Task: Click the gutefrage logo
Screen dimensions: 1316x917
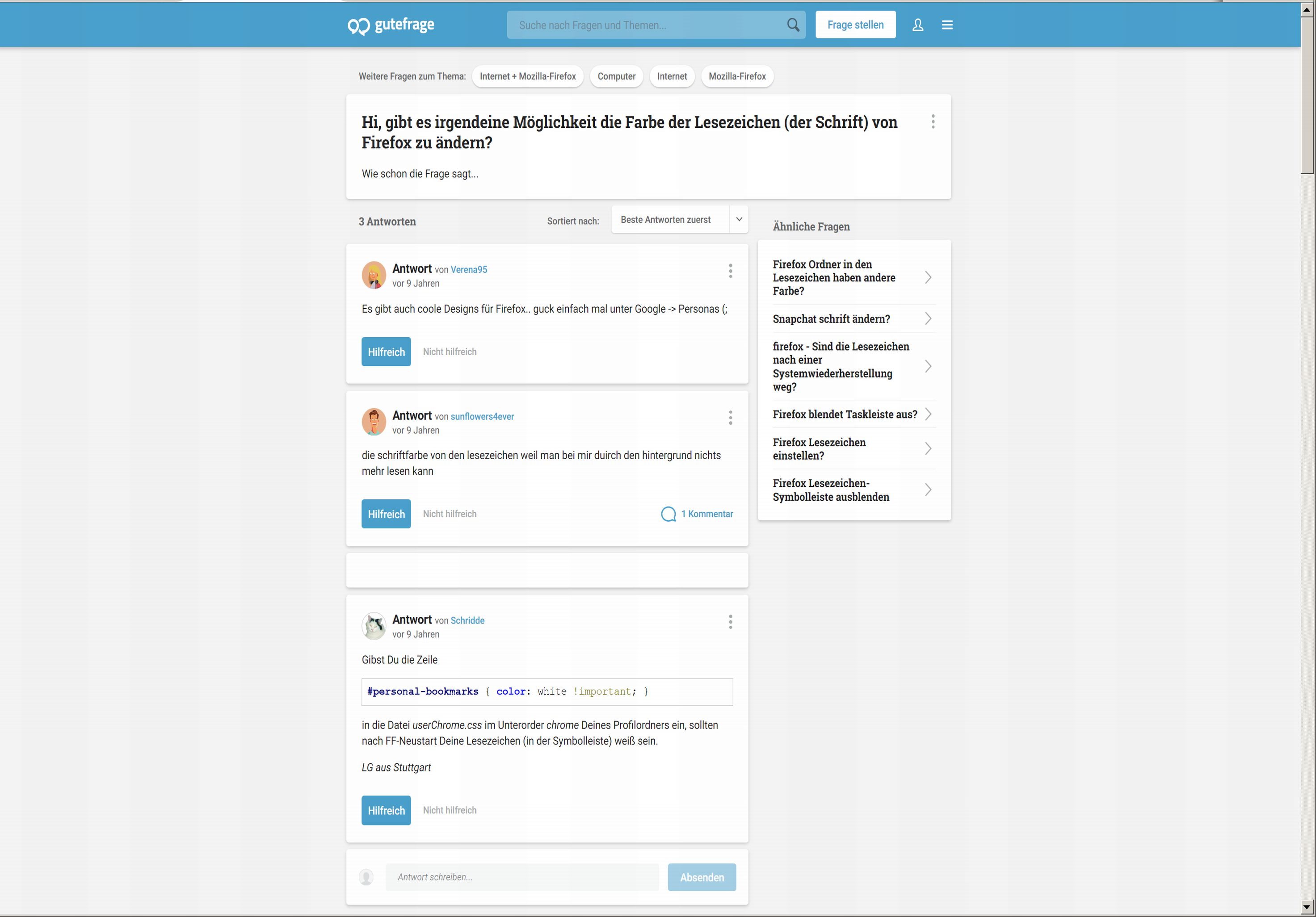Action: coord(390,25)
